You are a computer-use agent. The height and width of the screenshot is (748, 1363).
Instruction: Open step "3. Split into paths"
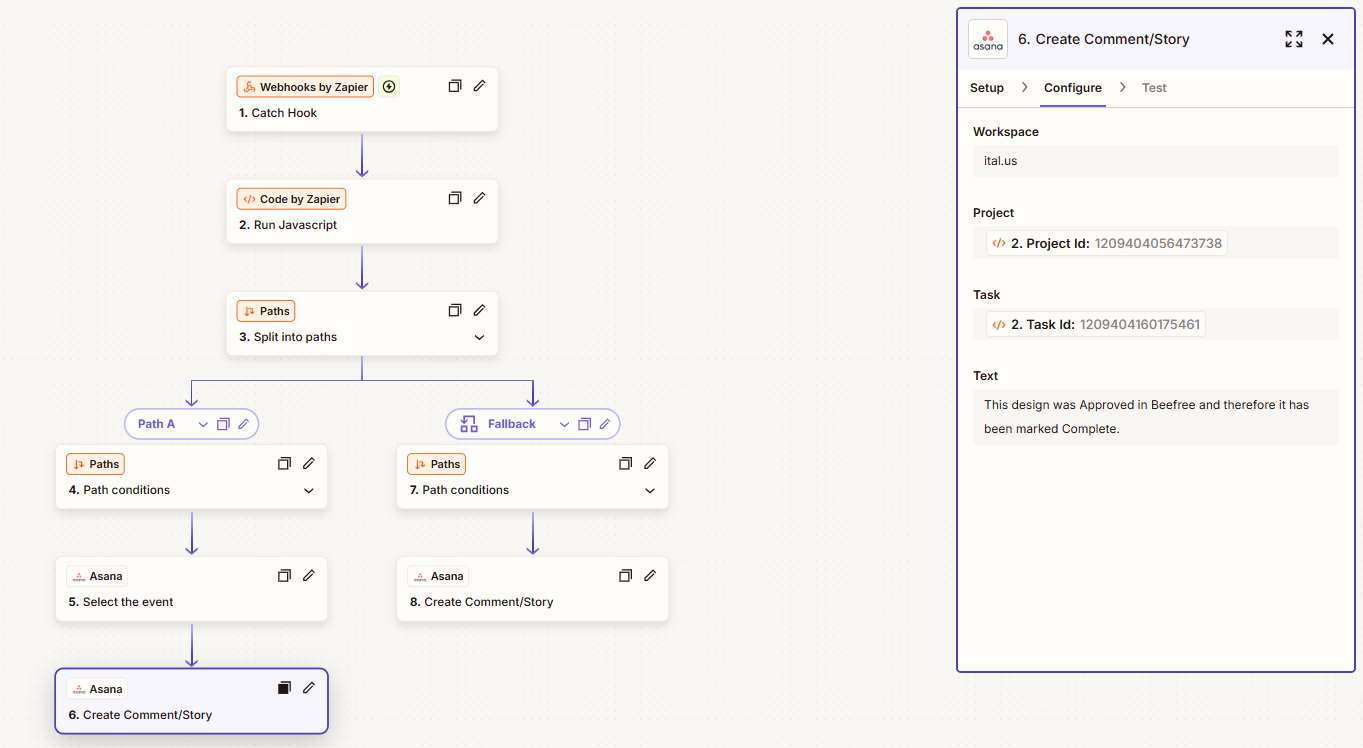pyautogui.click(x=362, y=323)
